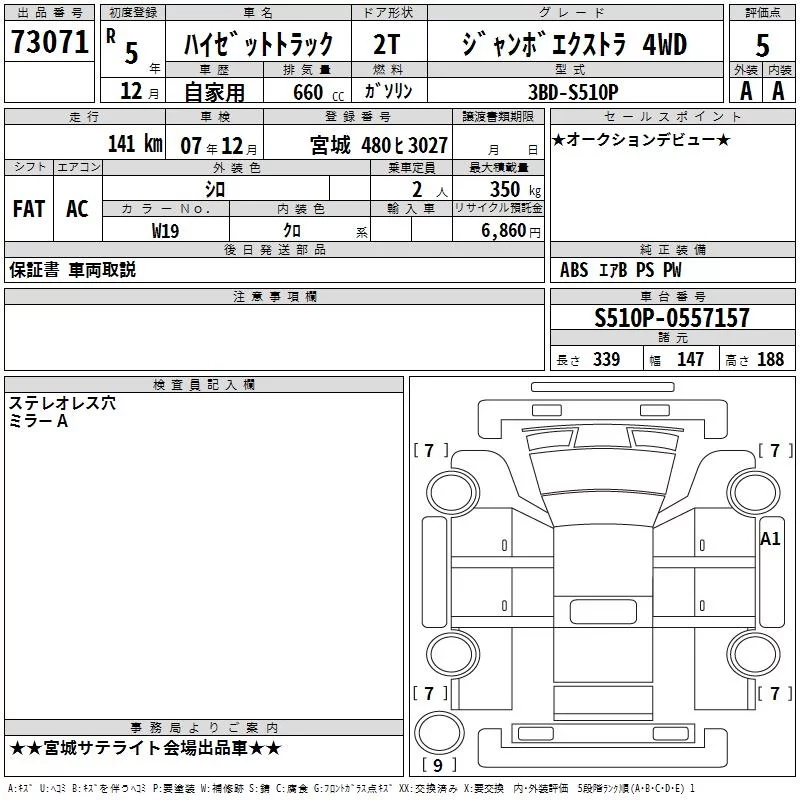Click the fuel type ガソリン

388,91
